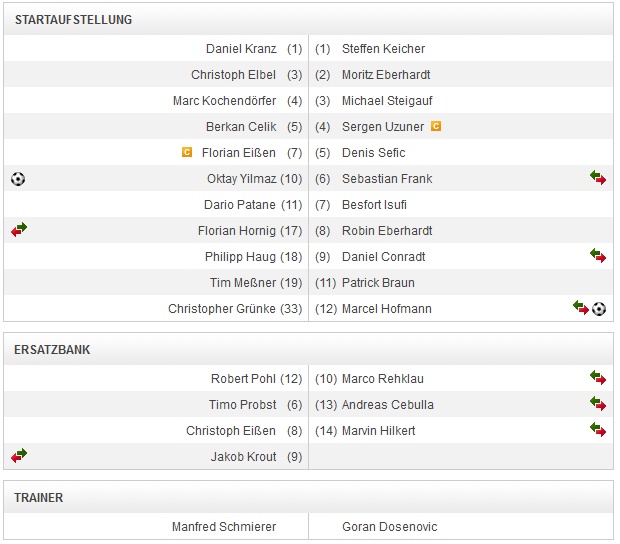Click the substitution arrows beside Marvin Hilkert
Image resolution: width=620 pixels, height=544 pixels.
598,431
